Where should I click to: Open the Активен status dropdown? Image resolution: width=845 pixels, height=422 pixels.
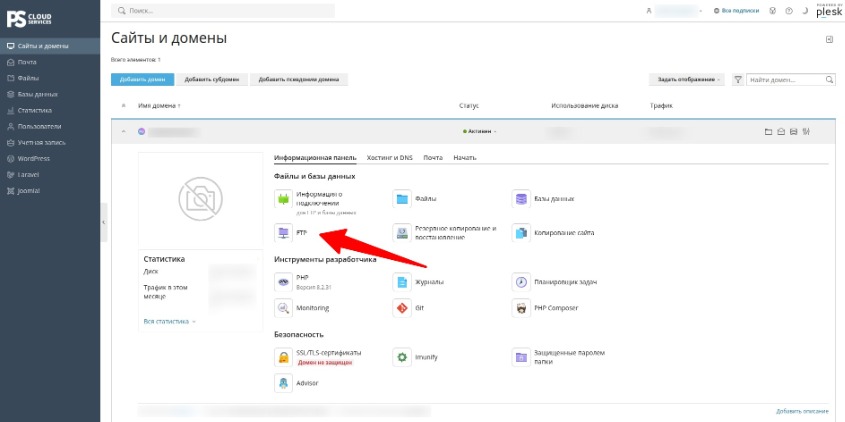(x=479, y=132)
